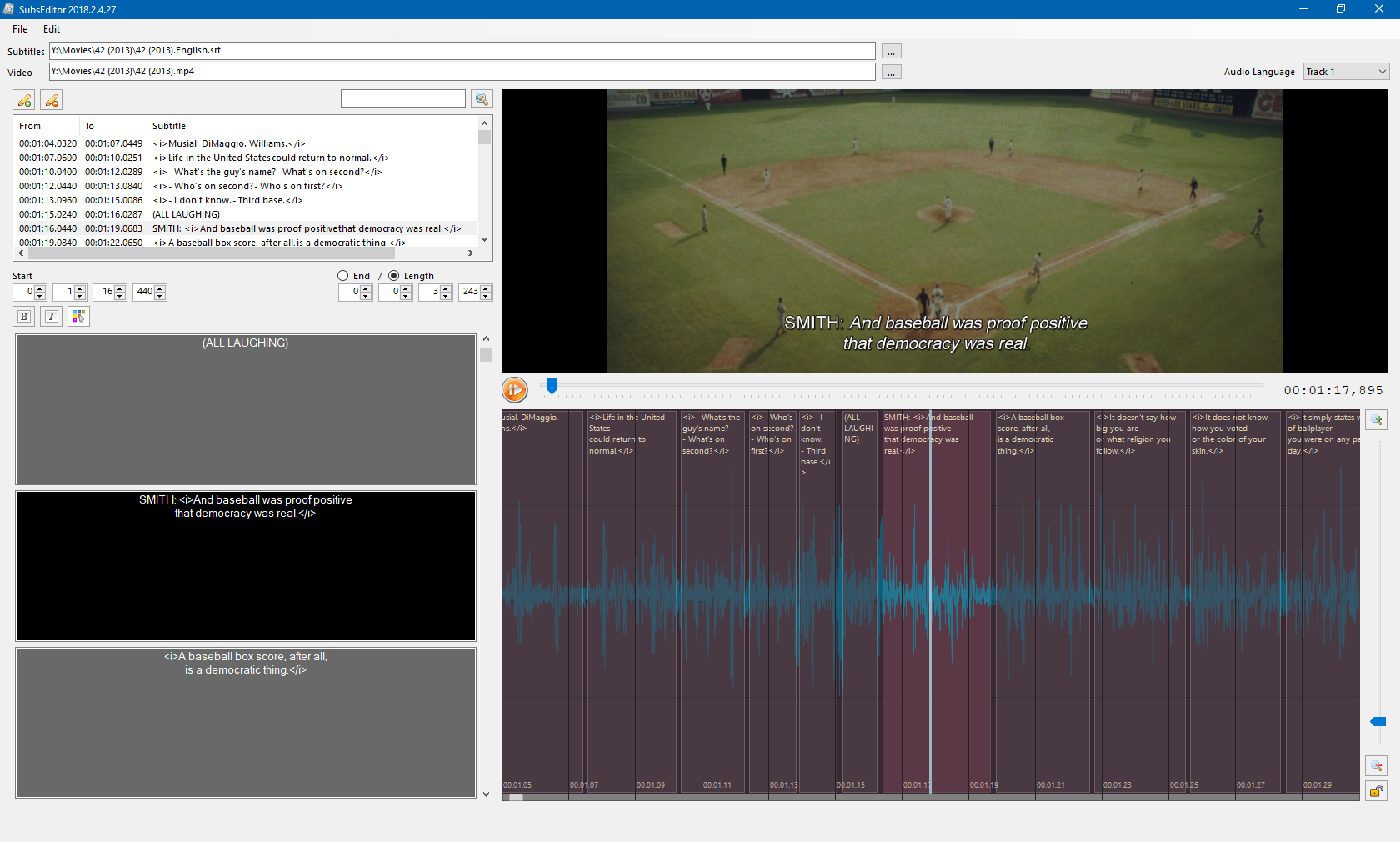Zoom into the waveform with magnifier-plus icon
Viewport: 1400px width, 842px height.
pyautogui.click(x=1377, y=420)
